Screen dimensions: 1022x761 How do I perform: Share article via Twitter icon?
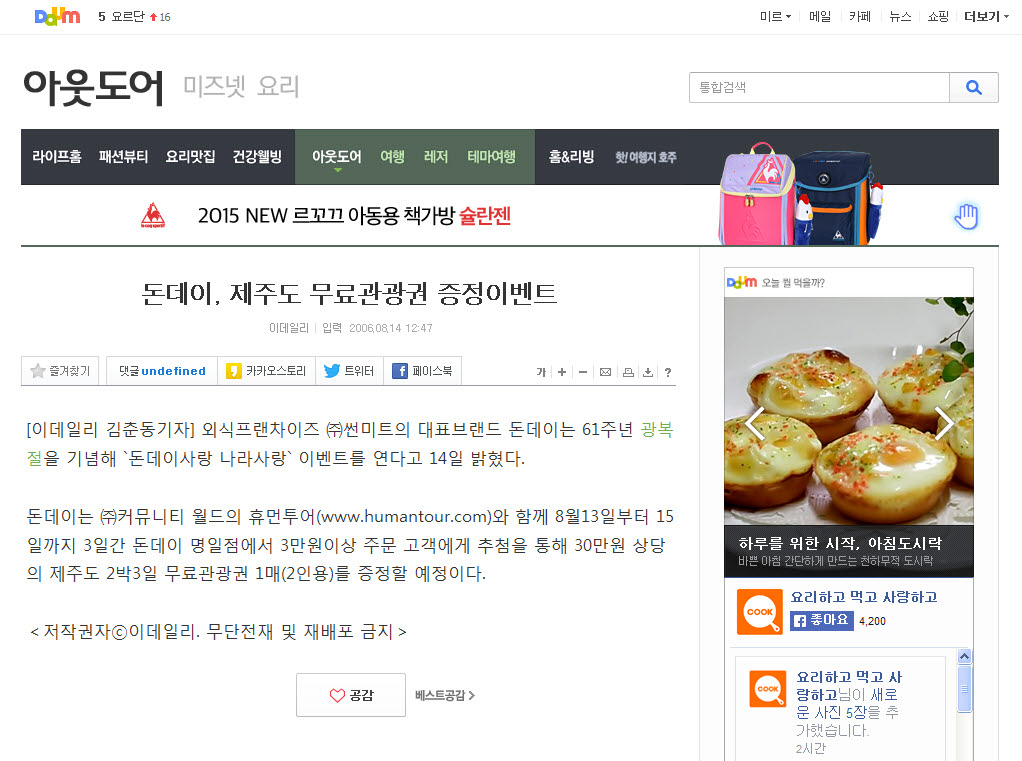[x=332, y=371]
